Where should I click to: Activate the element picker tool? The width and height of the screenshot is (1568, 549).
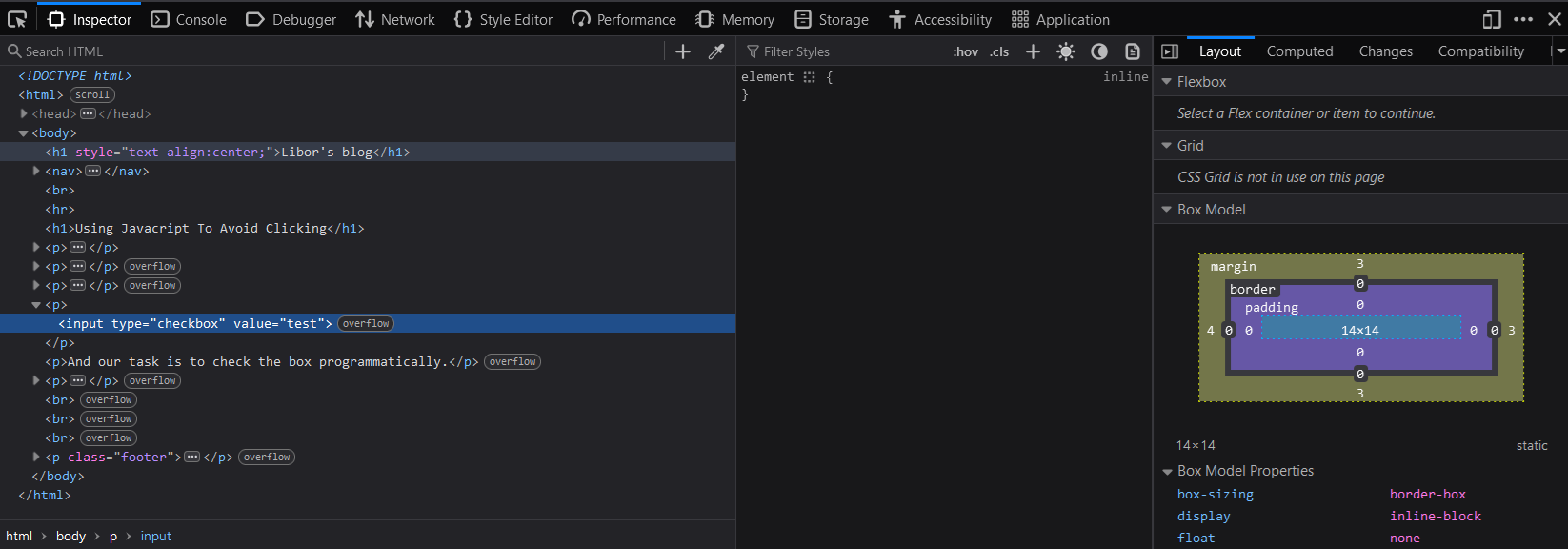coord(17,19)
